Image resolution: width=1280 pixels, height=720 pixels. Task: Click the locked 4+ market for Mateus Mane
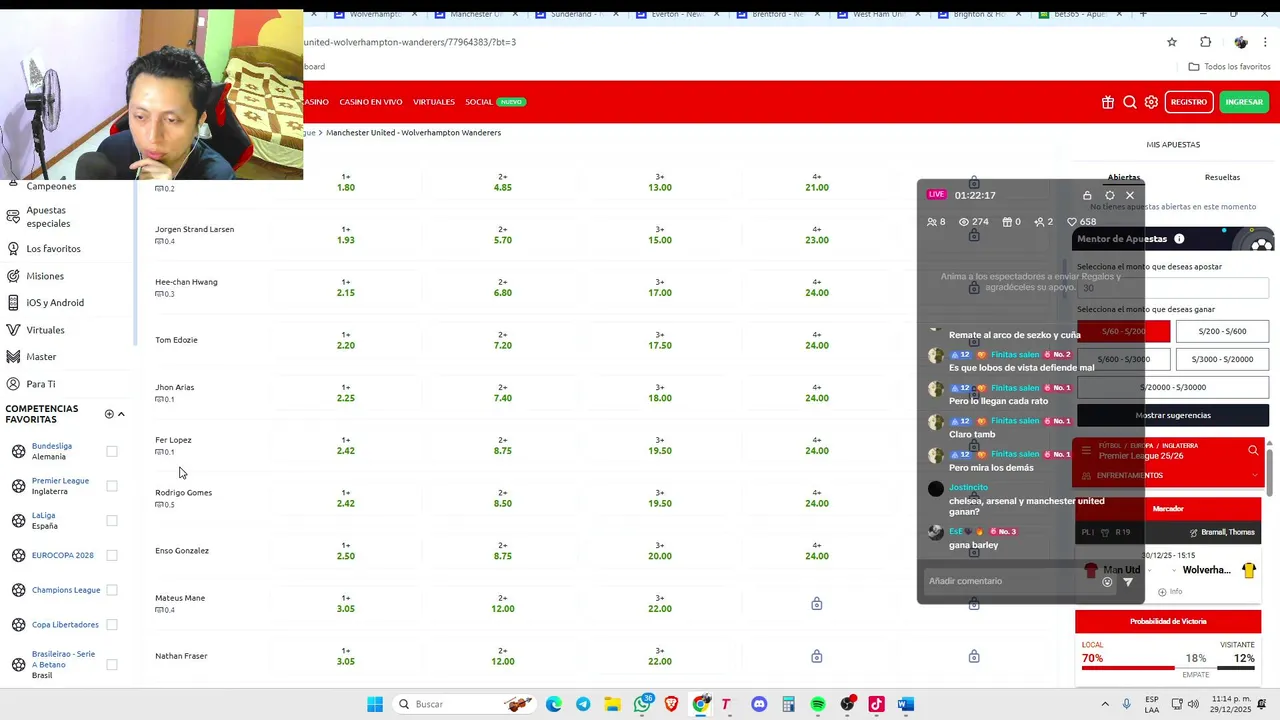point(817,604)
